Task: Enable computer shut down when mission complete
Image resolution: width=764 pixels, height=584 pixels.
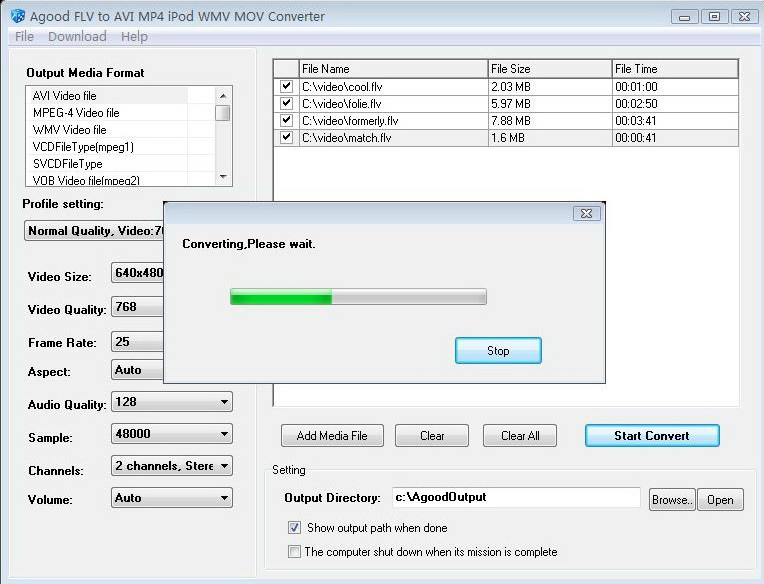Action: coord(294,551)
